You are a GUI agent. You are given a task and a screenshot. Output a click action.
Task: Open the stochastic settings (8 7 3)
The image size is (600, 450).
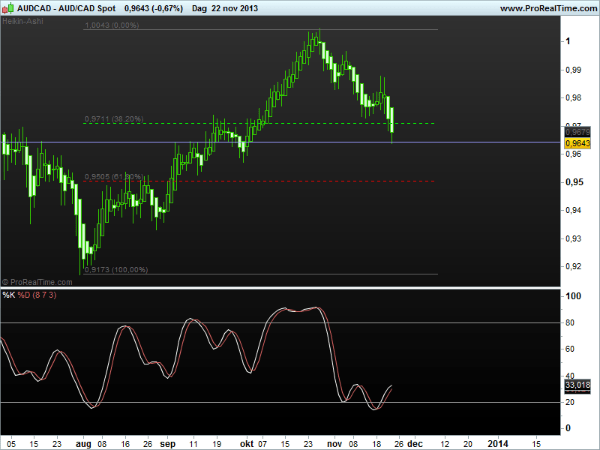(x=44, y=295)
